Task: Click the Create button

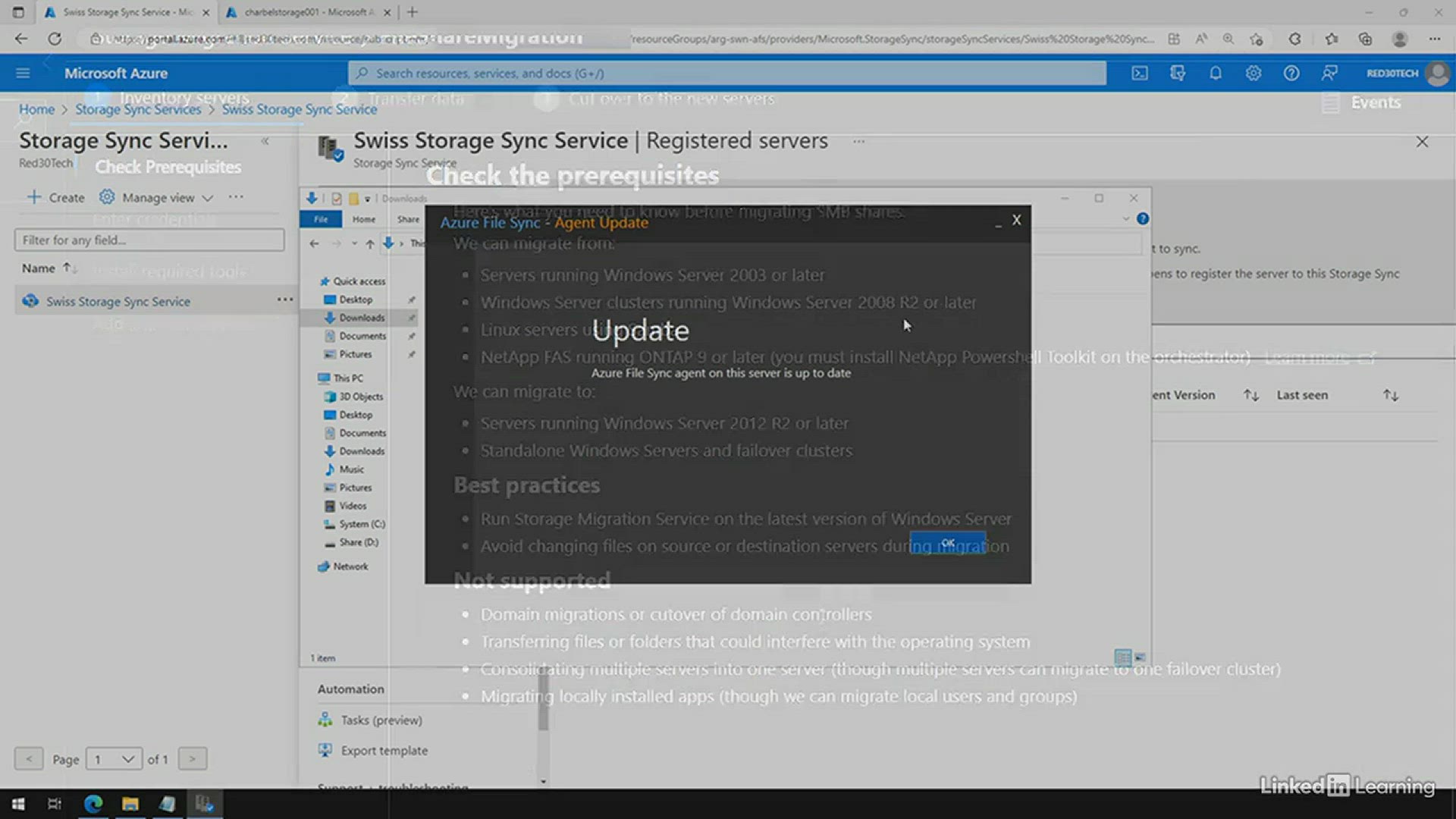Action: click(x=56, y=198)
